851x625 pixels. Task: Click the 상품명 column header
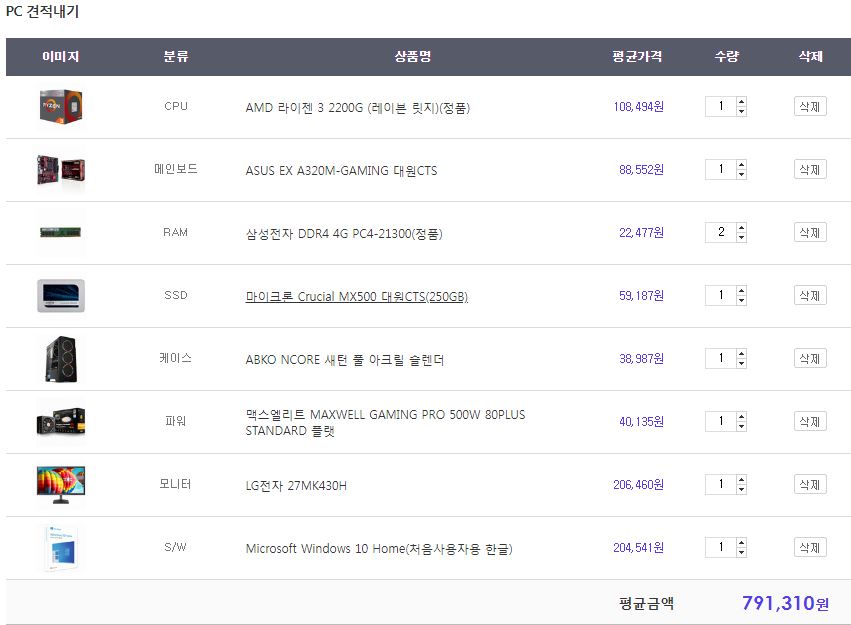coord(412,57)
